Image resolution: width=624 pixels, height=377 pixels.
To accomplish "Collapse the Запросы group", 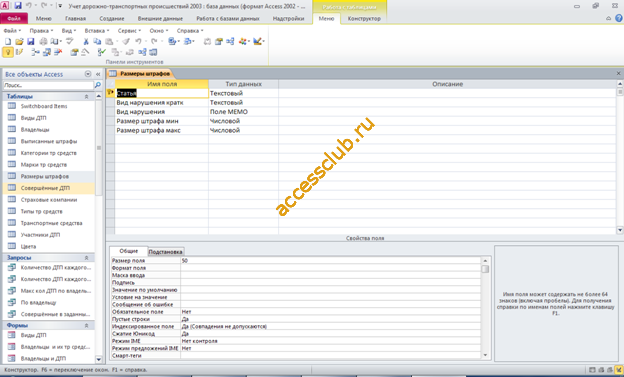I will tap(86, 258).
